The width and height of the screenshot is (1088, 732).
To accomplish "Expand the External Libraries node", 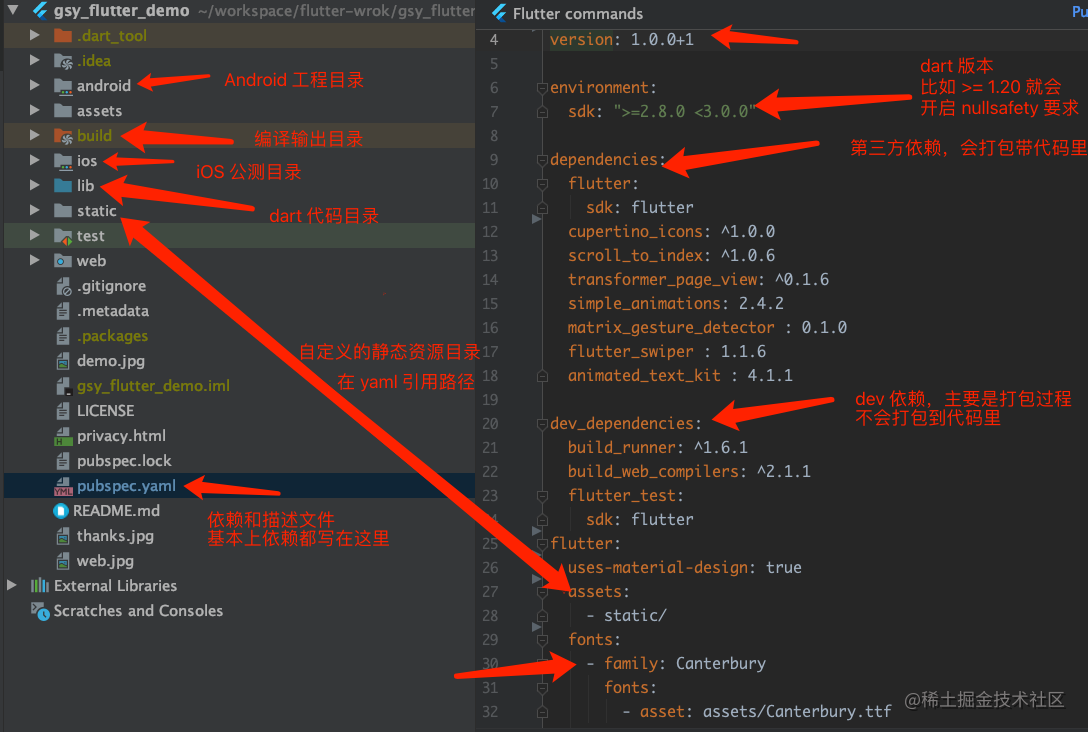I will pyautogui.click(x=12, y=586).
